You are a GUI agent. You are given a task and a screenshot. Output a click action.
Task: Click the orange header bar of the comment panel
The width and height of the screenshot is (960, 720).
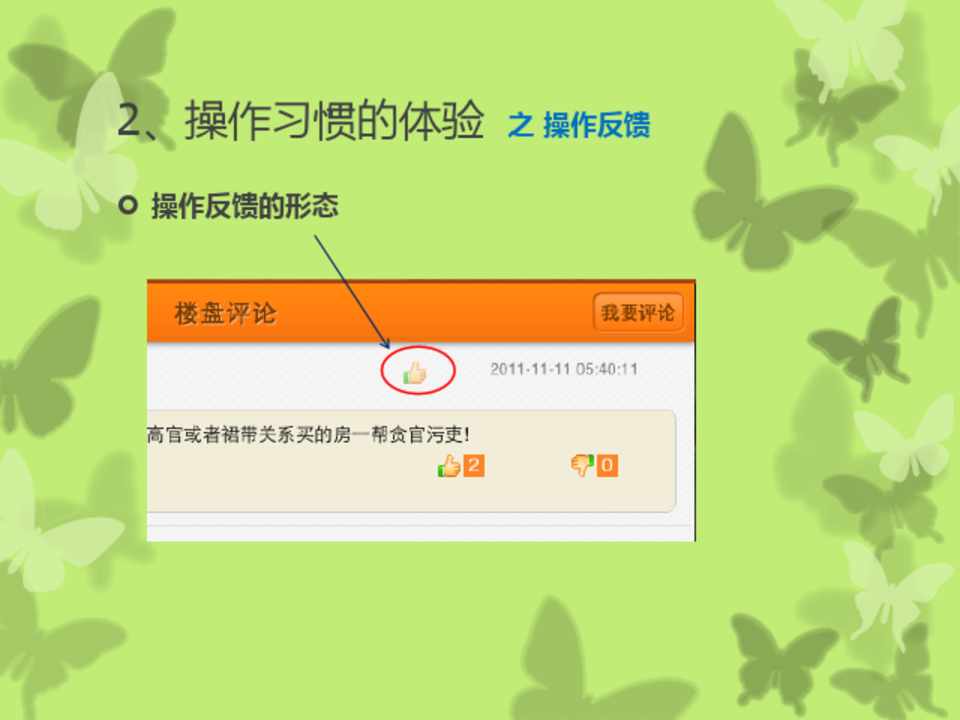(x=421, y=312)
